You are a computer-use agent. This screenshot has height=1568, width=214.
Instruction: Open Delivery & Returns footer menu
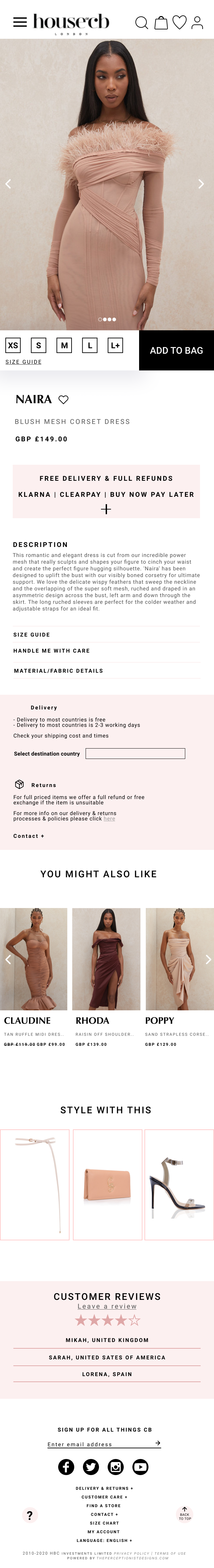click(104, 1488)
